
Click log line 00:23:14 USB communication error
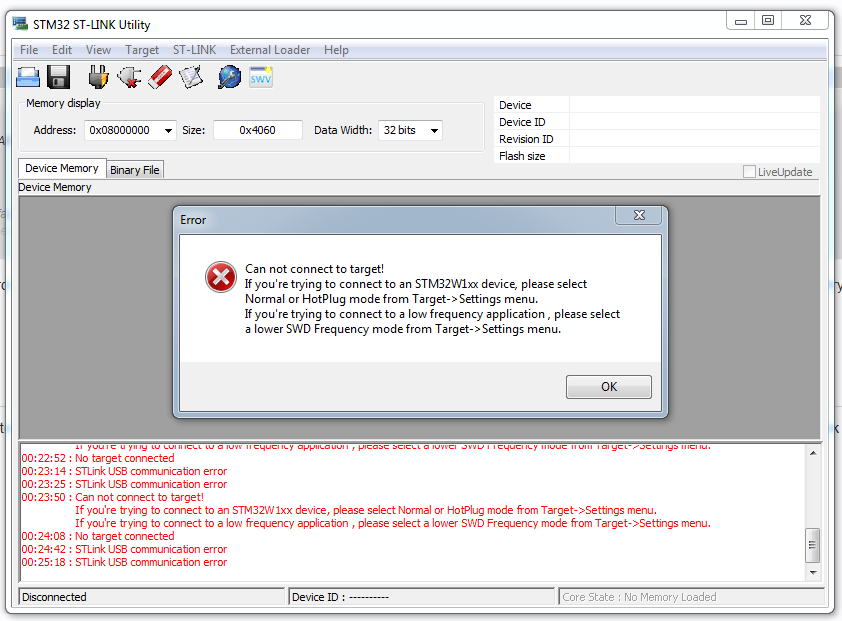[124, 471]
